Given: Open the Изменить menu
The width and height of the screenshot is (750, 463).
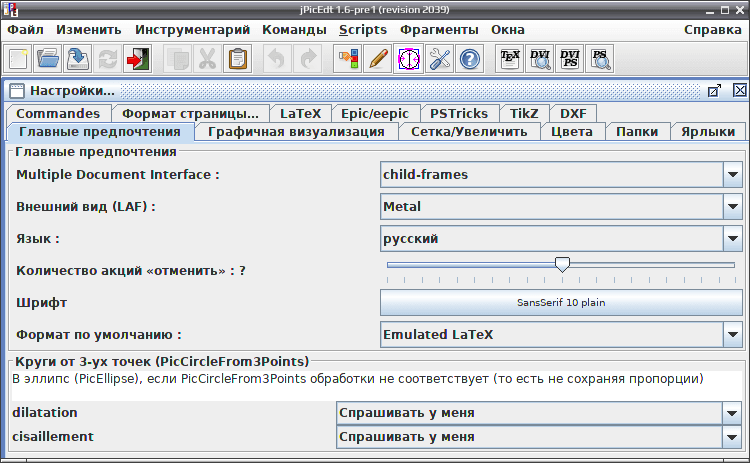Looking at the screenshot, I should (x=89, y=30).
